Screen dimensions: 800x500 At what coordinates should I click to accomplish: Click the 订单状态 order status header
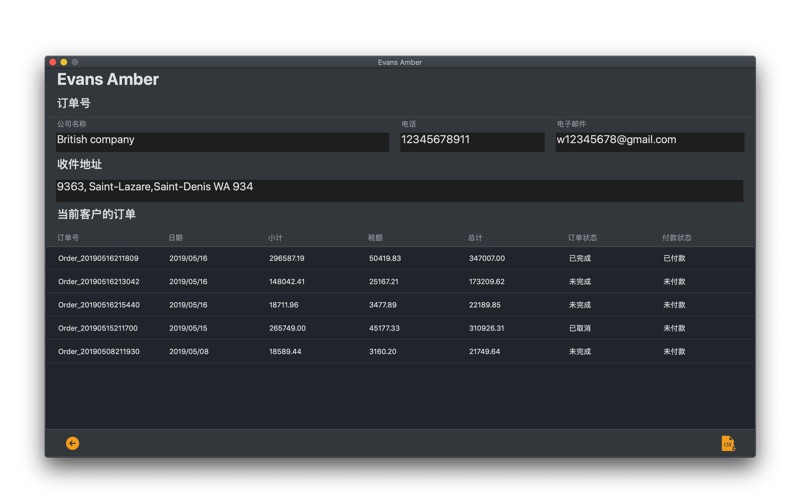pyautogui.click(x=582, y=238)
